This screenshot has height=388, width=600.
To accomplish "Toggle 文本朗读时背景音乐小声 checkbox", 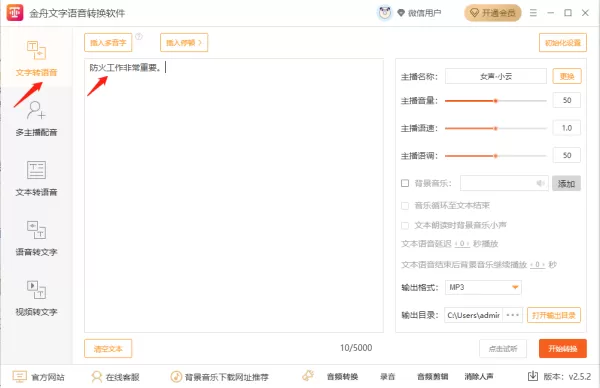I will [405, 225].
